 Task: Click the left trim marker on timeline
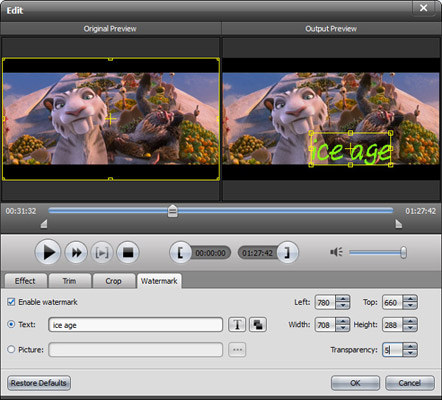point(44,224)
